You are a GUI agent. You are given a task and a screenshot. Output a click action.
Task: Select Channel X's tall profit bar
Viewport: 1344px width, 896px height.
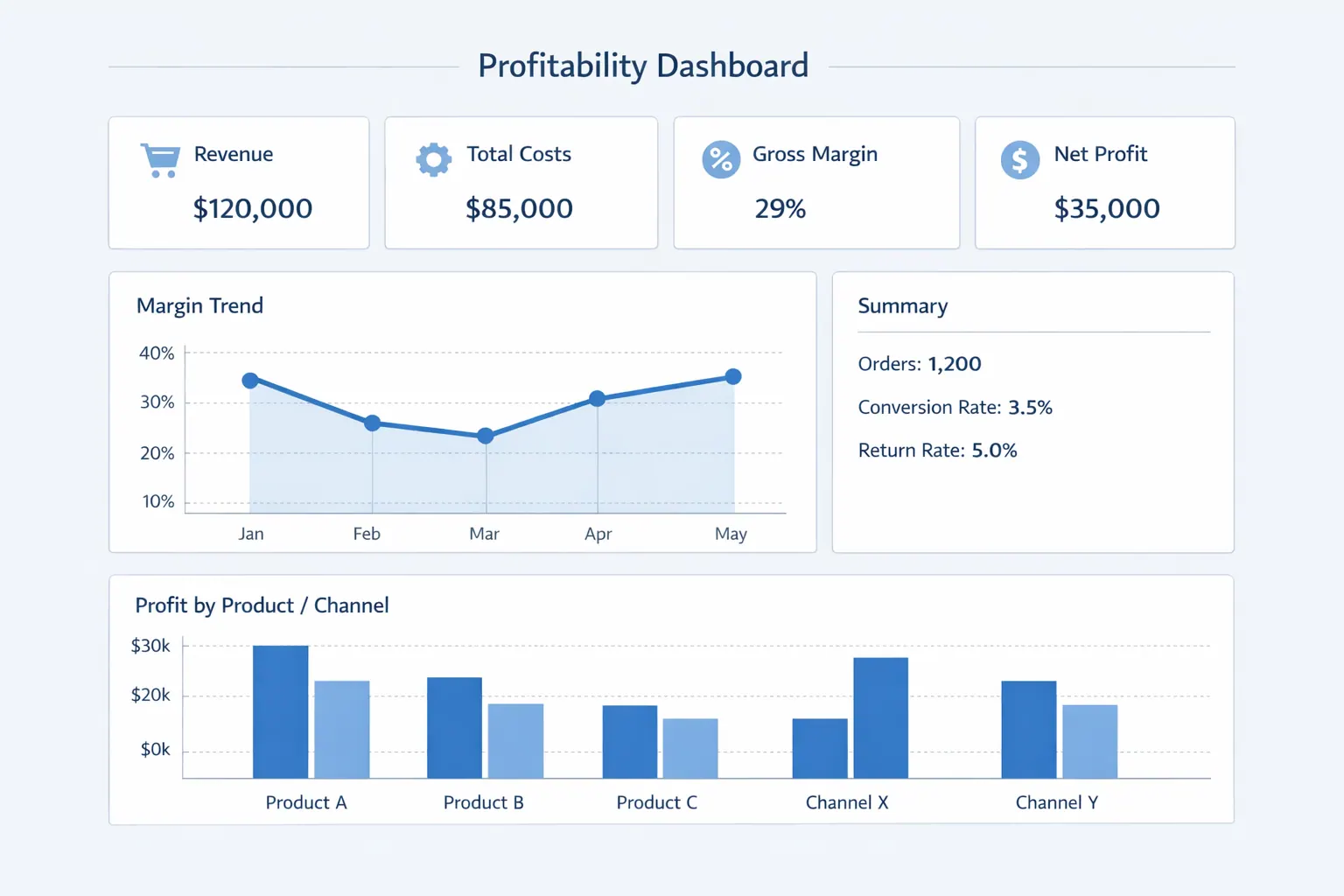pos(879,717)
